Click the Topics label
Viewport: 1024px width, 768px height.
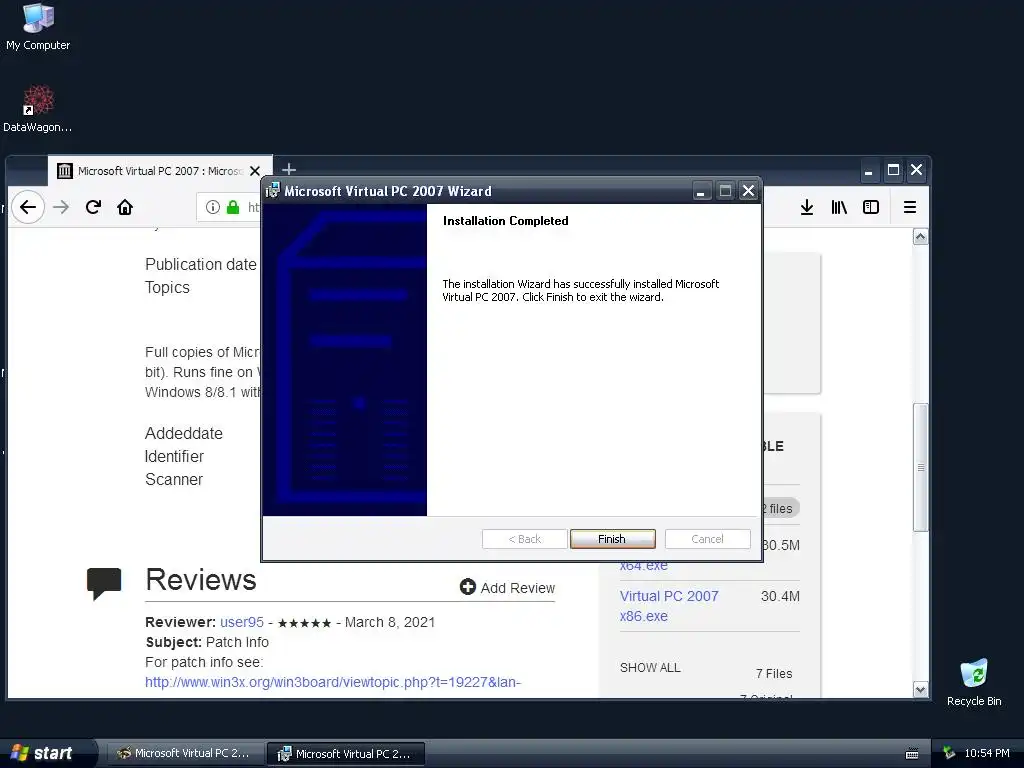[x=167, y=287]
